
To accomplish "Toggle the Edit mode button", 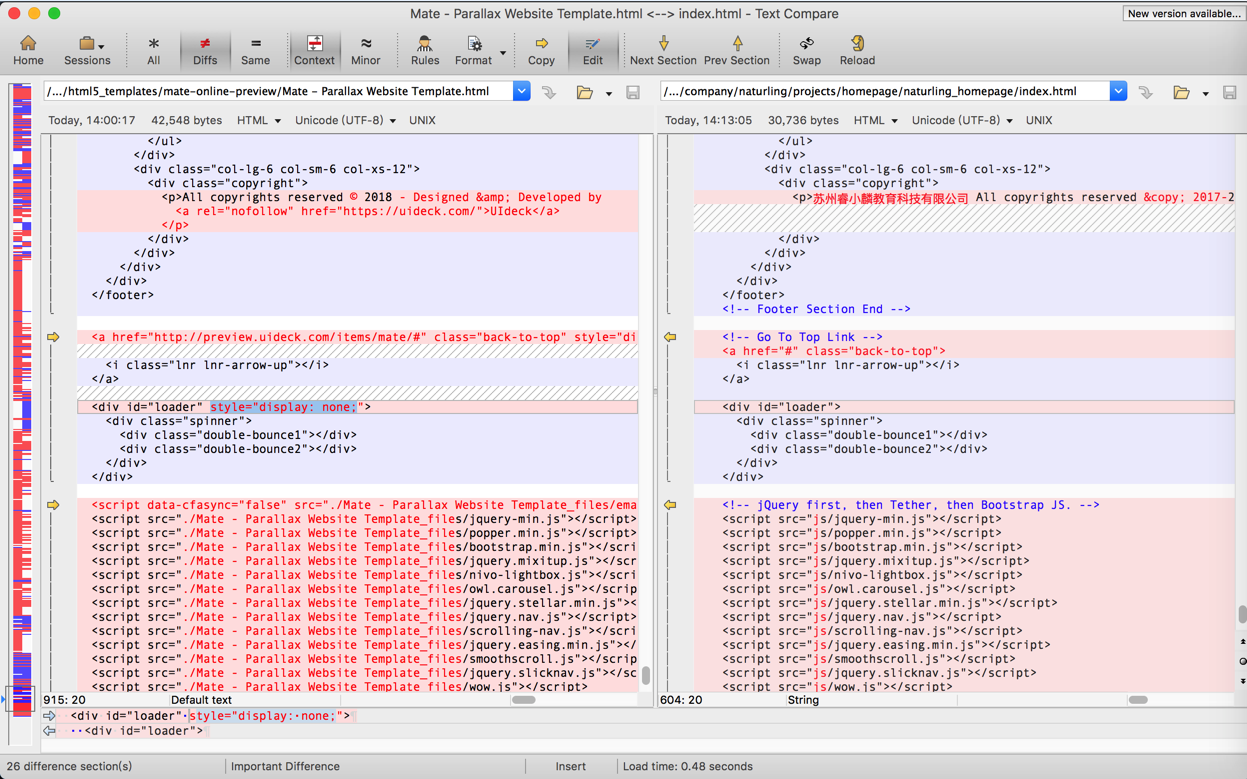I will tap(592, 50).
